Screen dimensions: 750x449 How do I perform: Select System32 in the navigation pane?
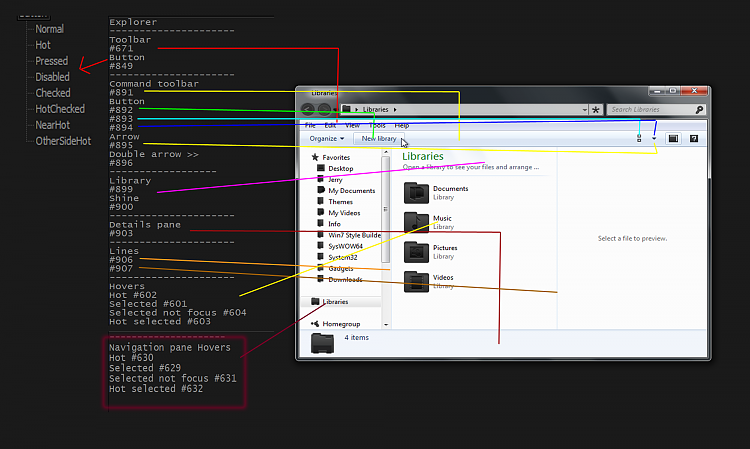[342, 257]
